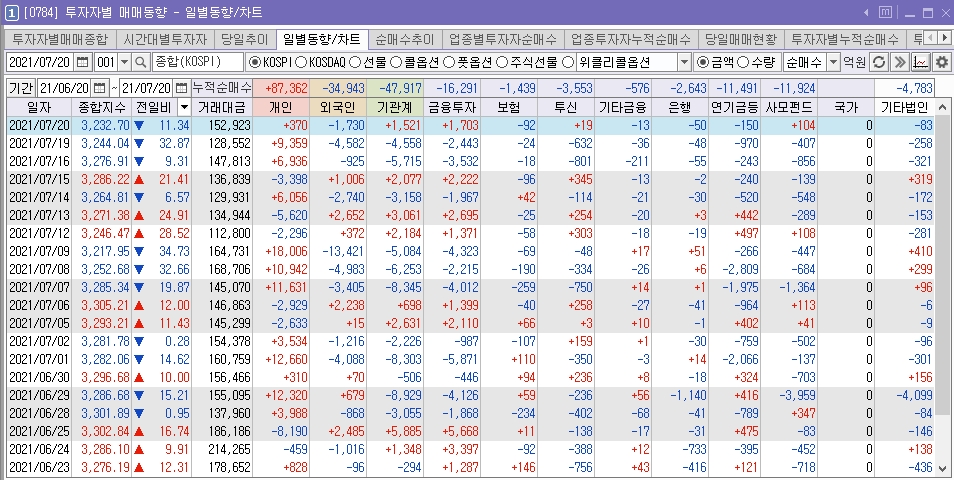Screen dimensions: 954x480
Task: Click the 기타법인 column header
Action: pyautogui.click(x=905, y=108)
